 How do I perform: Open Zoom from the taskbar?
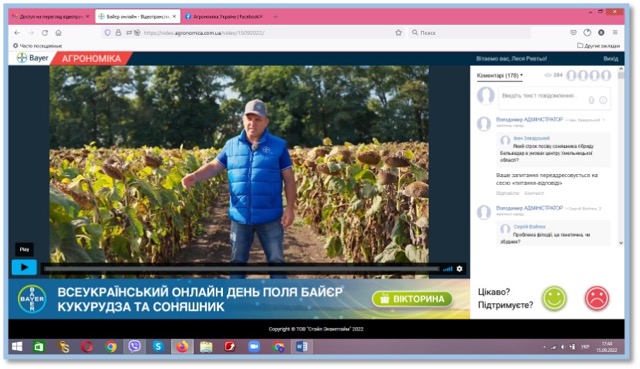(254, 347)
